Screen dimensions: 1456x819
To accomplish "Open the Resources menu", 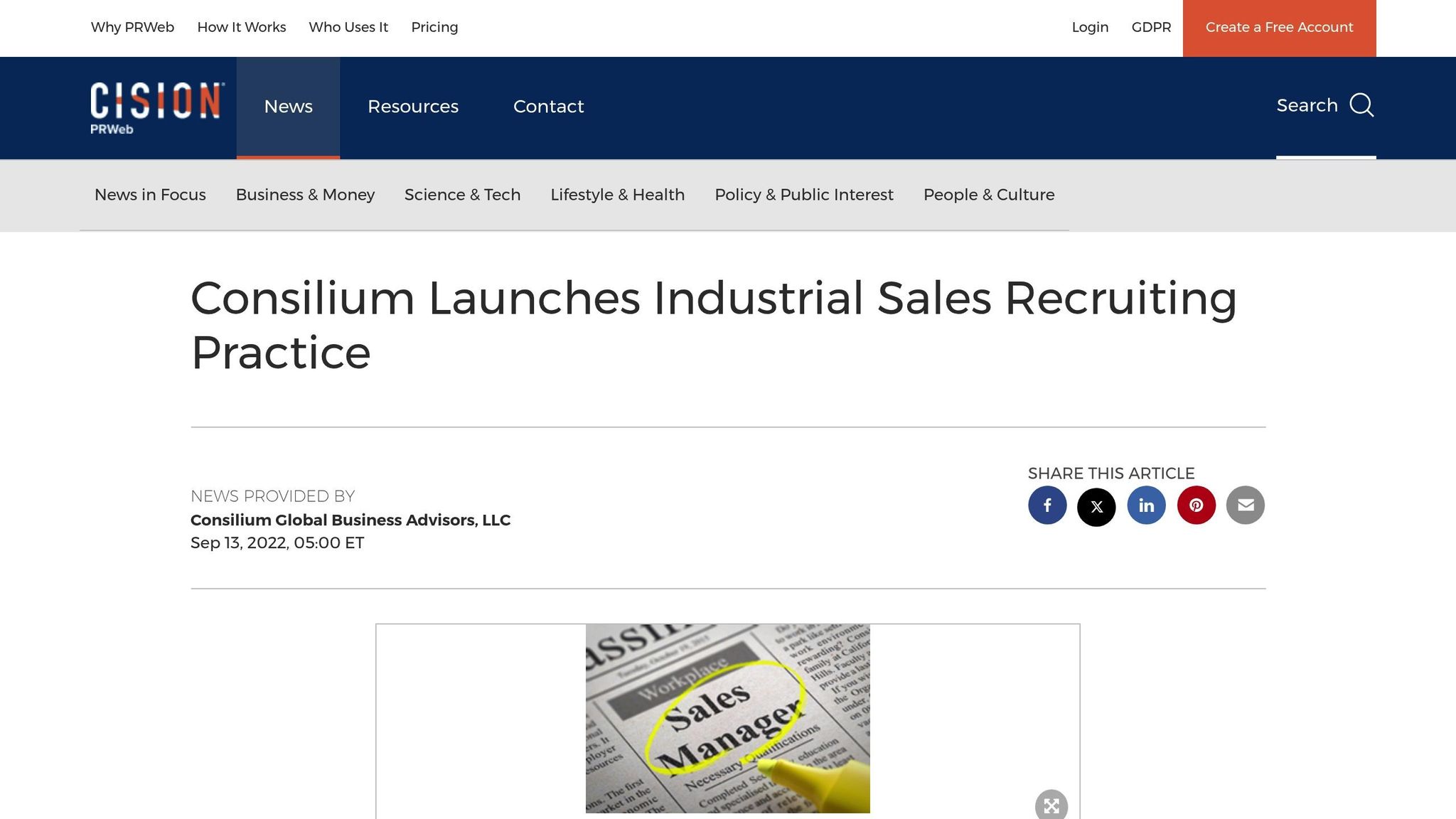I will pyautogui.click(x=413, y=107).
